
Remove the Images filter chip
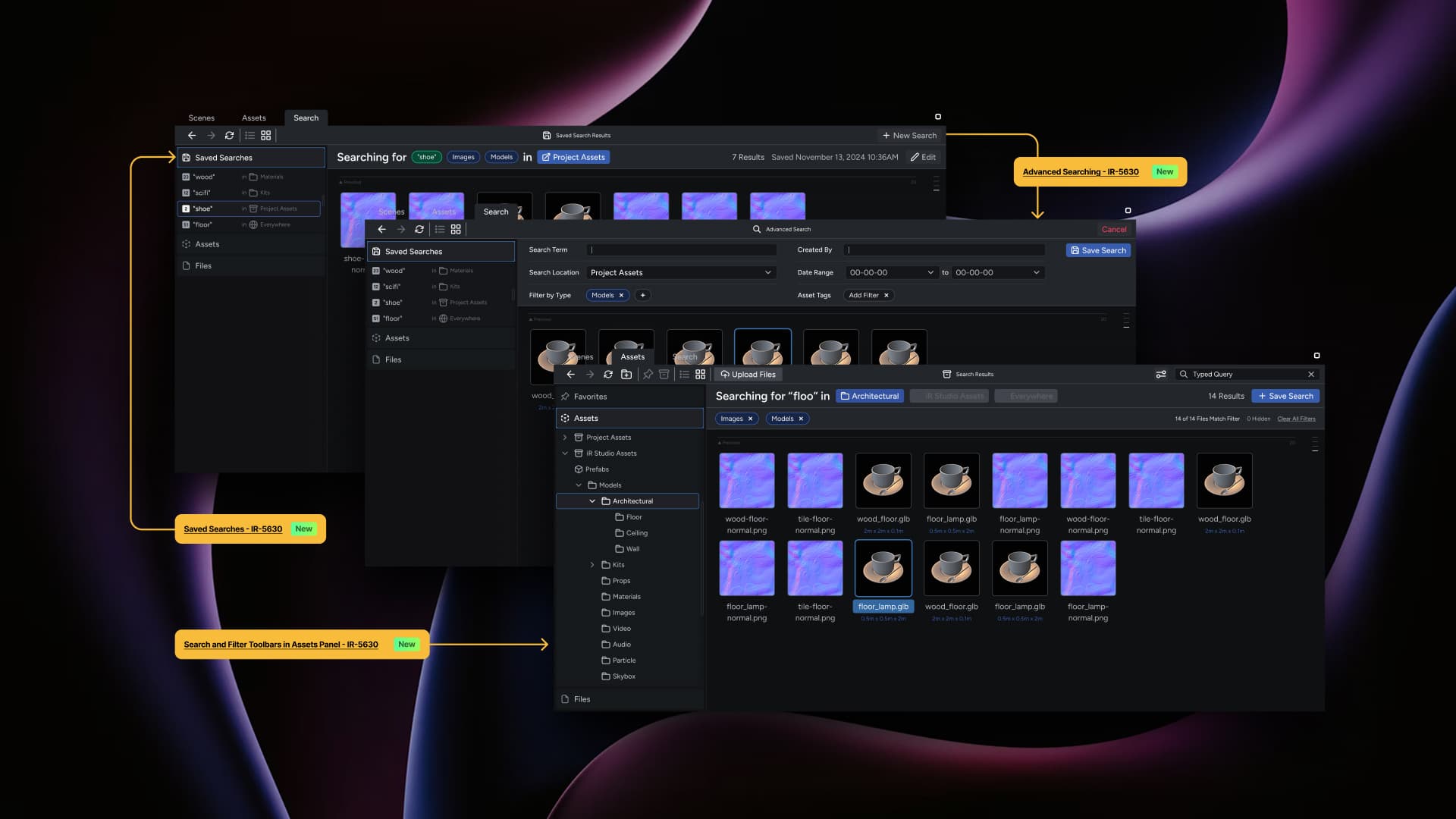click(751, 419)
